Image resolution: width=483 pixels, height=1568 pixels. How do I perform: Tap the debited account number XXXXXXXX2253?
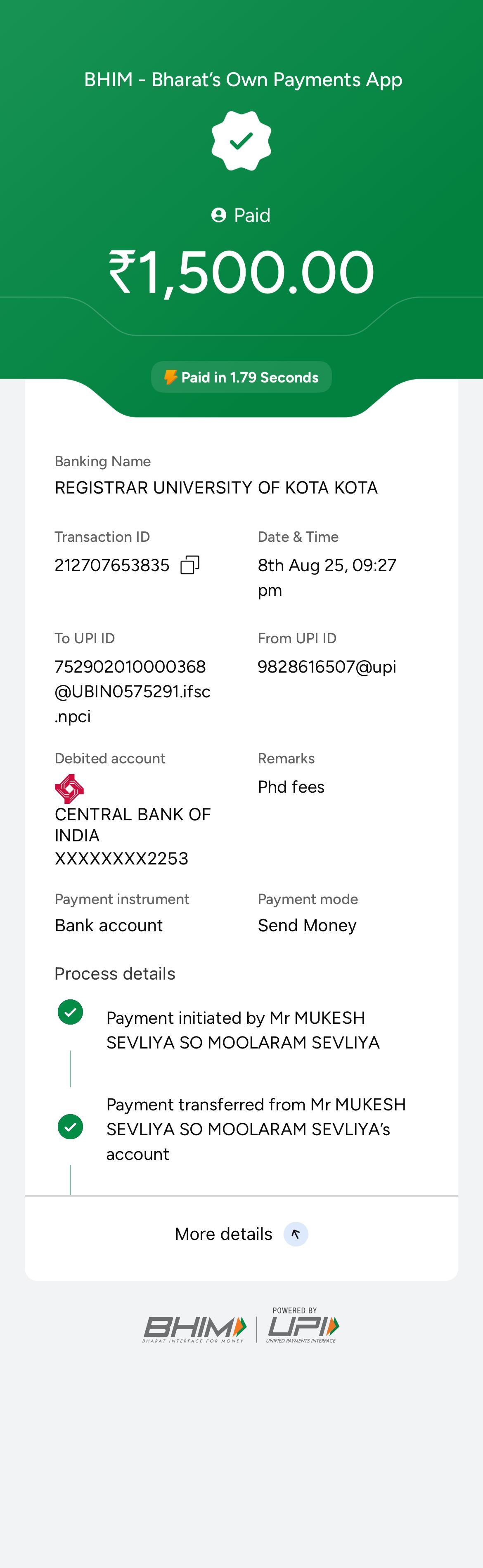121,858
